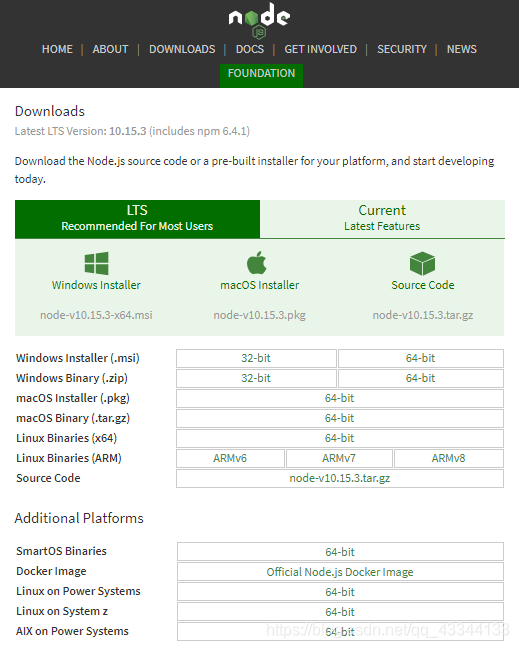The width and height of the screenshot is (519, 648).
Task: Click the macOS Installer label link
Action: point(260,285)
